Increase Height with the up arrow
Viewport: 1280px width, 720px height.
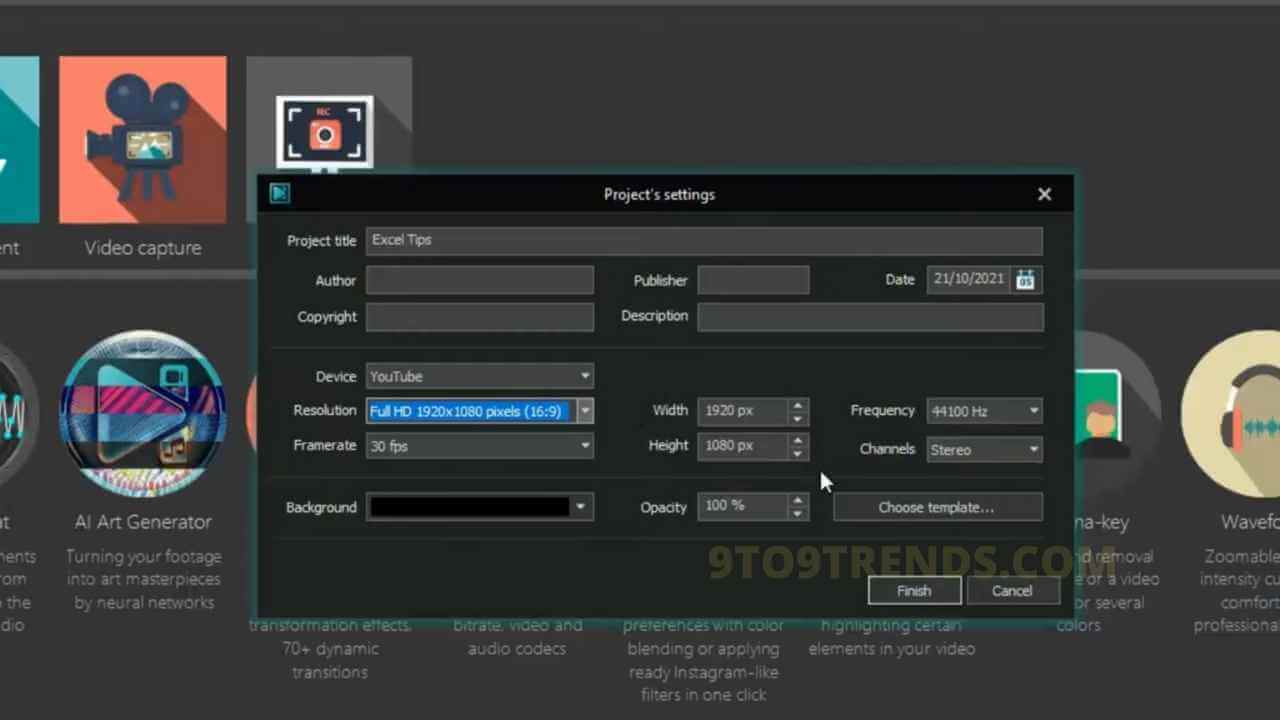tap(797, 440)
